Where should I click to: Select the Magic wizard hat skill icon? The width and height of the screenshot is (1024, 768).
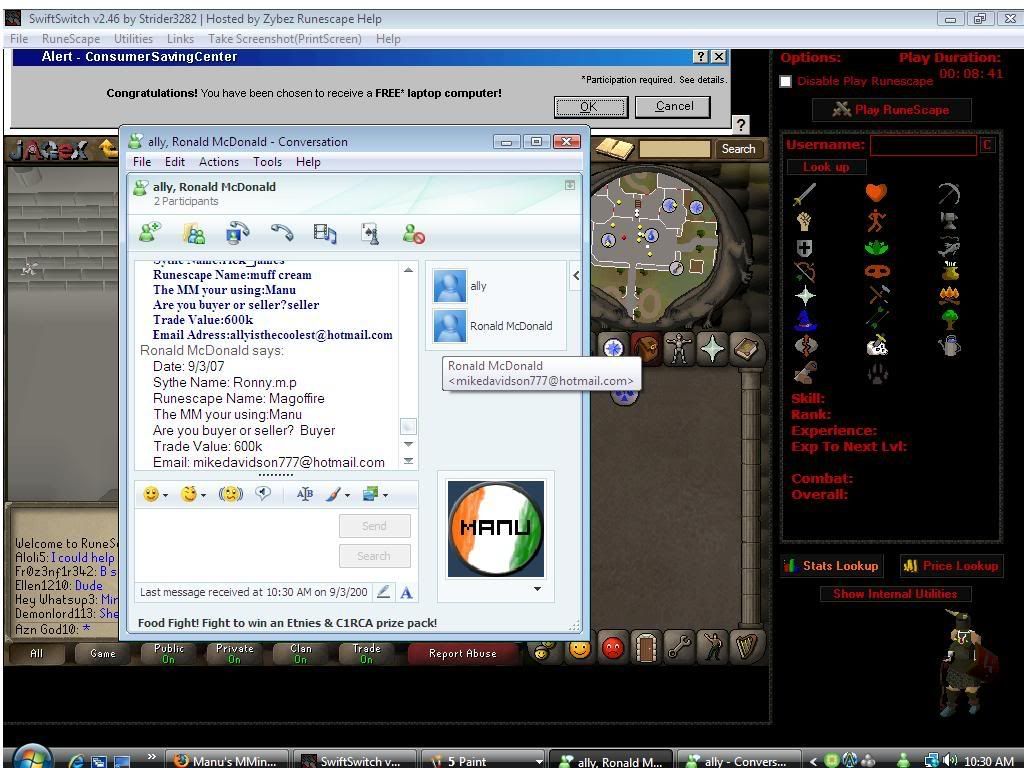pos(805,319)
